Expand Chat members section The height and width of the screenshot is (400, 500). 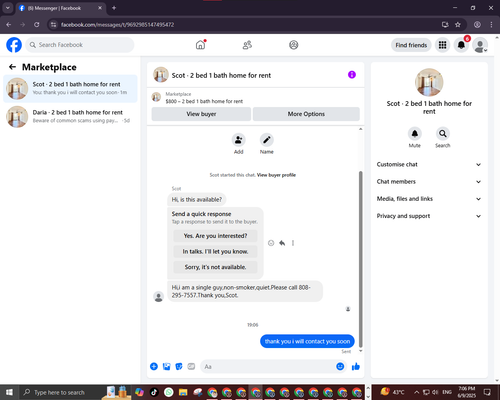point(429,182)
